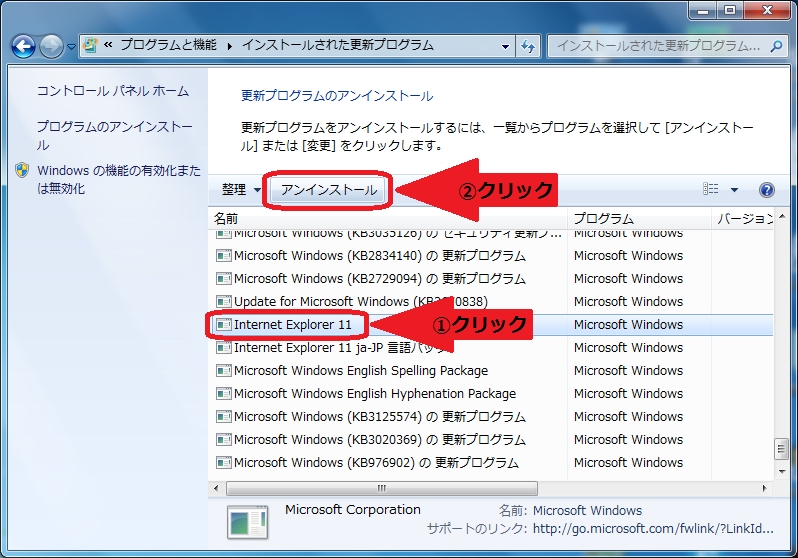Click horizontal scrollbar left arrow

[216, 488]
